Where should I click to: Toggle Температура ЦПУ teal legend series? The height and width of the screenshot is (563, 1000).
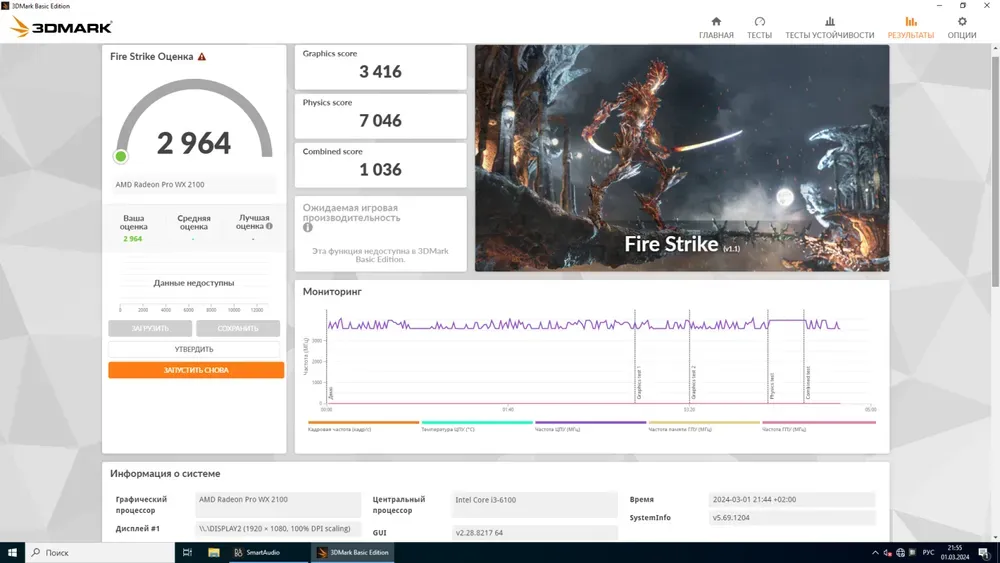pos(476,426)
